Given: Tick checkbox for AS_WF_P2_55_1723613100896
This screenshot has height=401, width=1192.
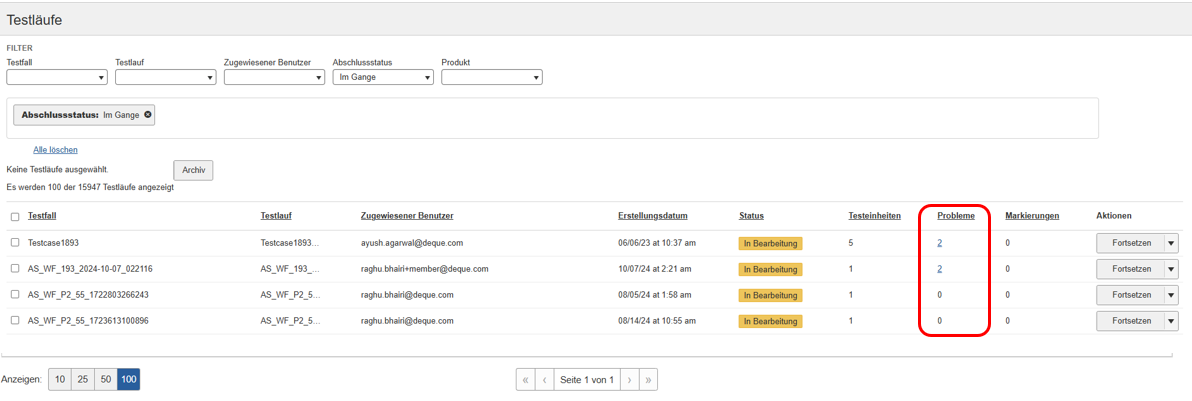Looking at the screenshot, I should tap(15, 321).
